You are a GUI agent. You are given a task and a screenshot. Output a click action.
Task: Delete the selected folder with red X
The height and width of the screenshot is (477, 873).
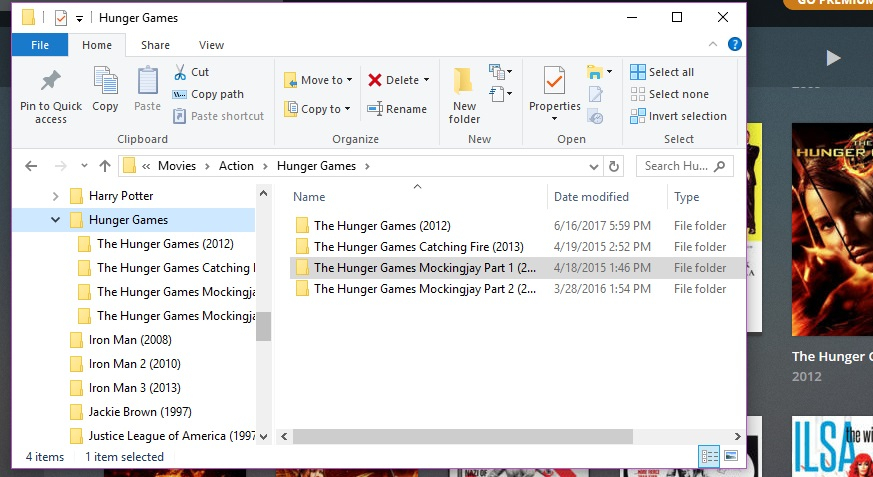click(x=393, y=80)
